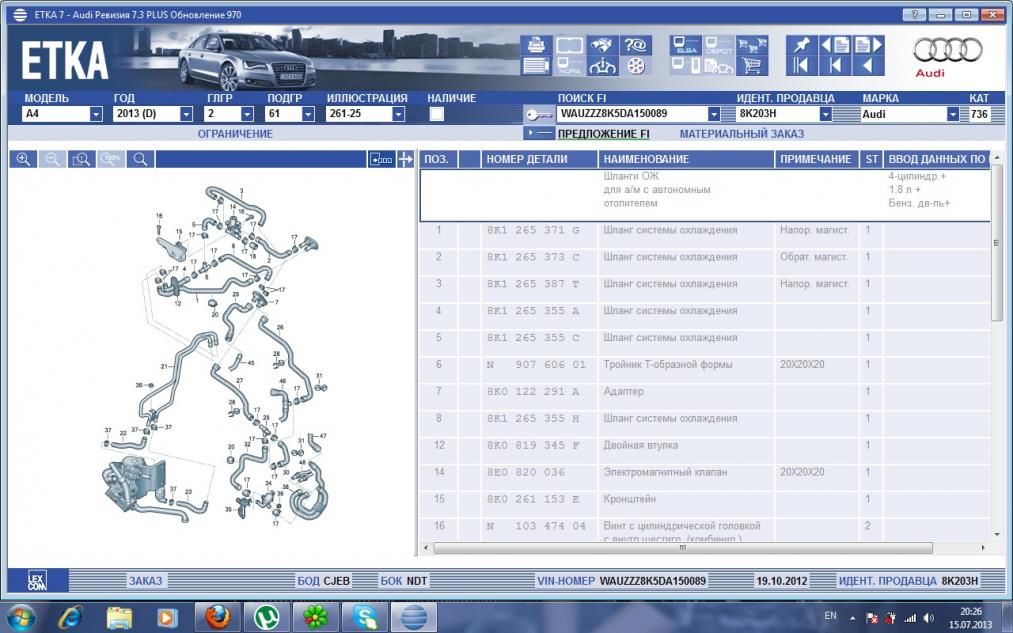Viewport: 1013px width, 633px height.
Task: Click the ОГРАНИЧЕНИЕ link
Action: point(235,134)
